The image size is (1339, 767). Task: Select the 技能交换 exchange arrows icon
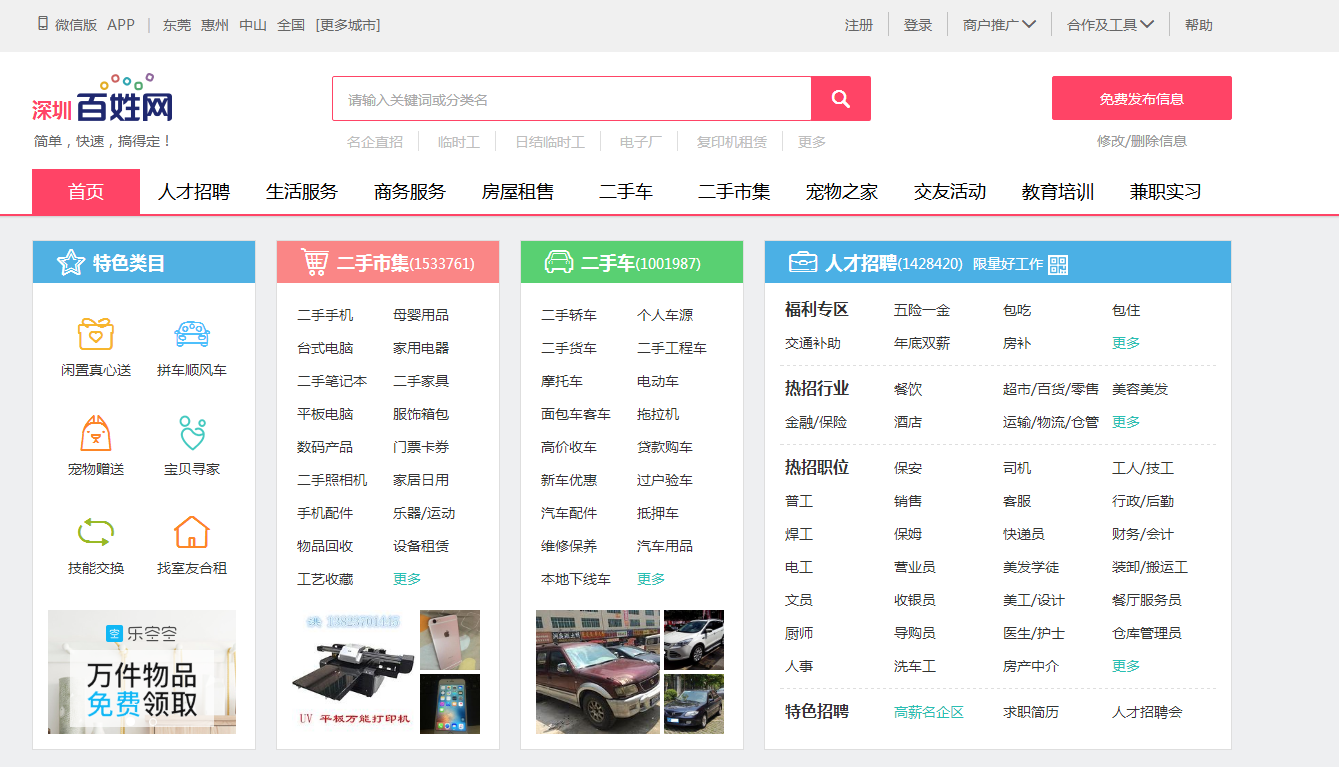tap(96, 531)
